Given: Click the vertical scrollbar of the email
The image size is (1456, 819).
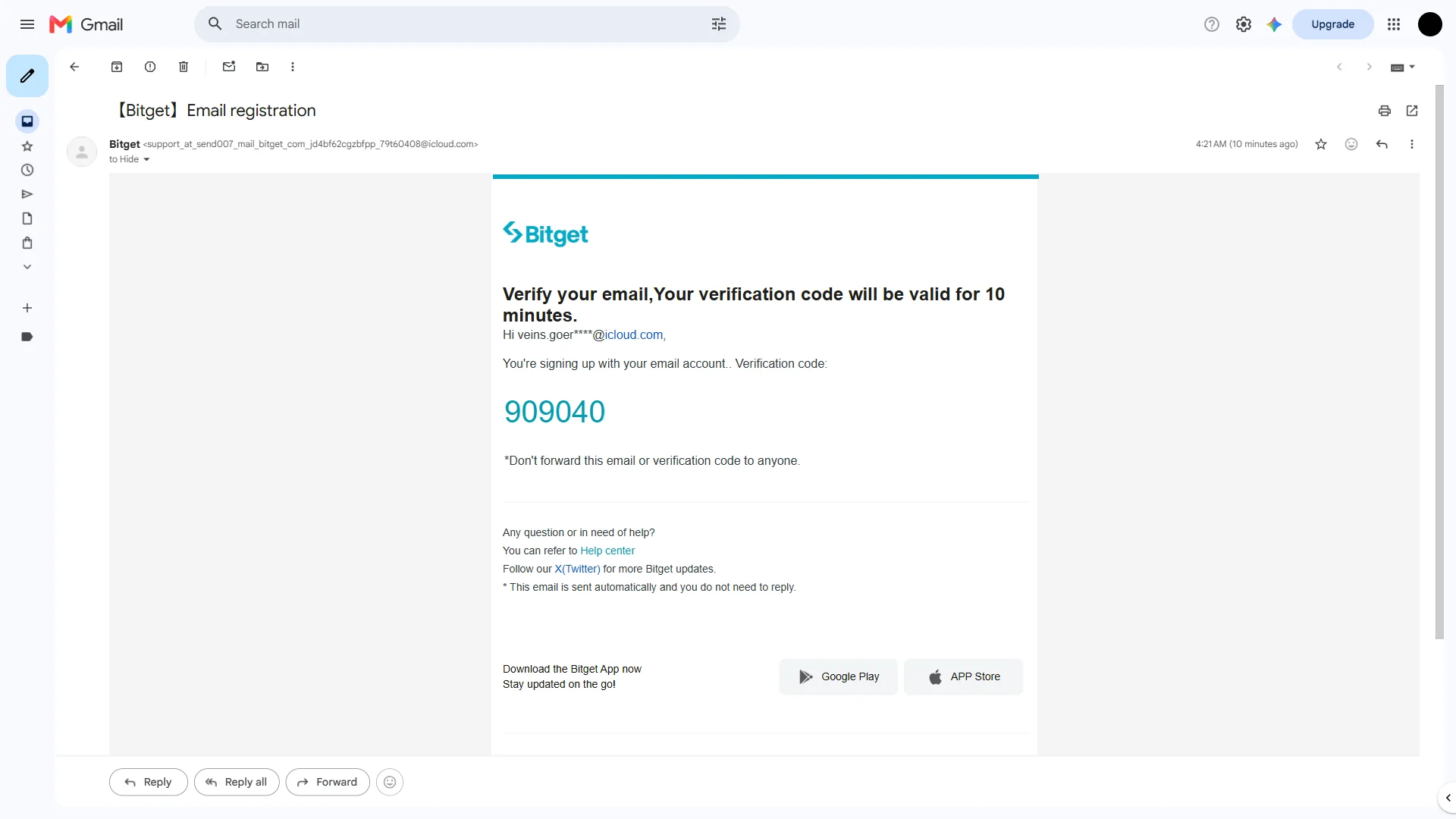Looking at the screenshot, I should click(x=1439, y=362).
